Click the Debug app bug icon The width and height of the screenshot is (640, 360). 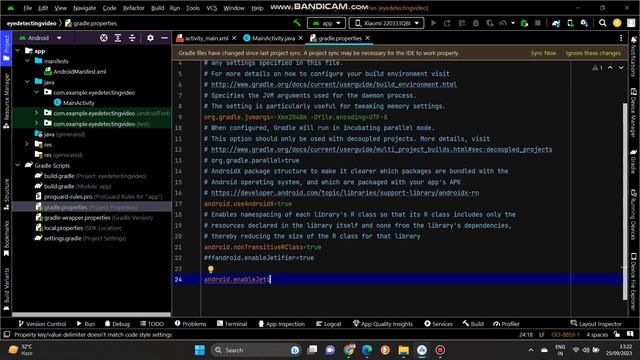pyautogui.click(x=476, y=23)
